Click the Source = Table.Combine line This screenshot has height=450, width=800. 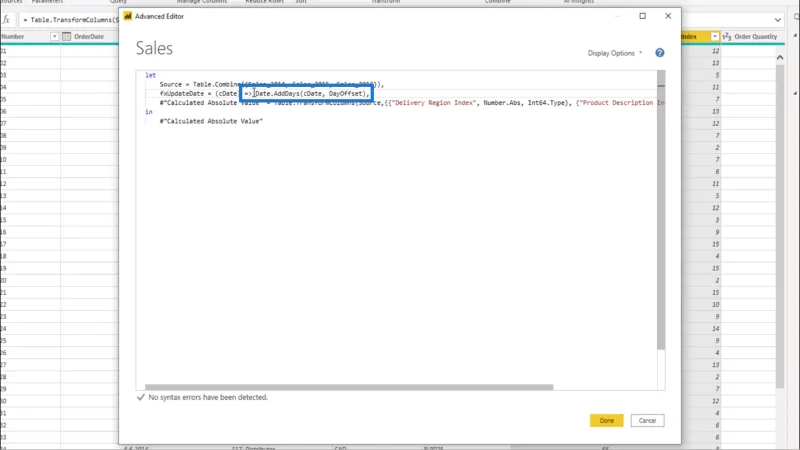click(271, 85)
